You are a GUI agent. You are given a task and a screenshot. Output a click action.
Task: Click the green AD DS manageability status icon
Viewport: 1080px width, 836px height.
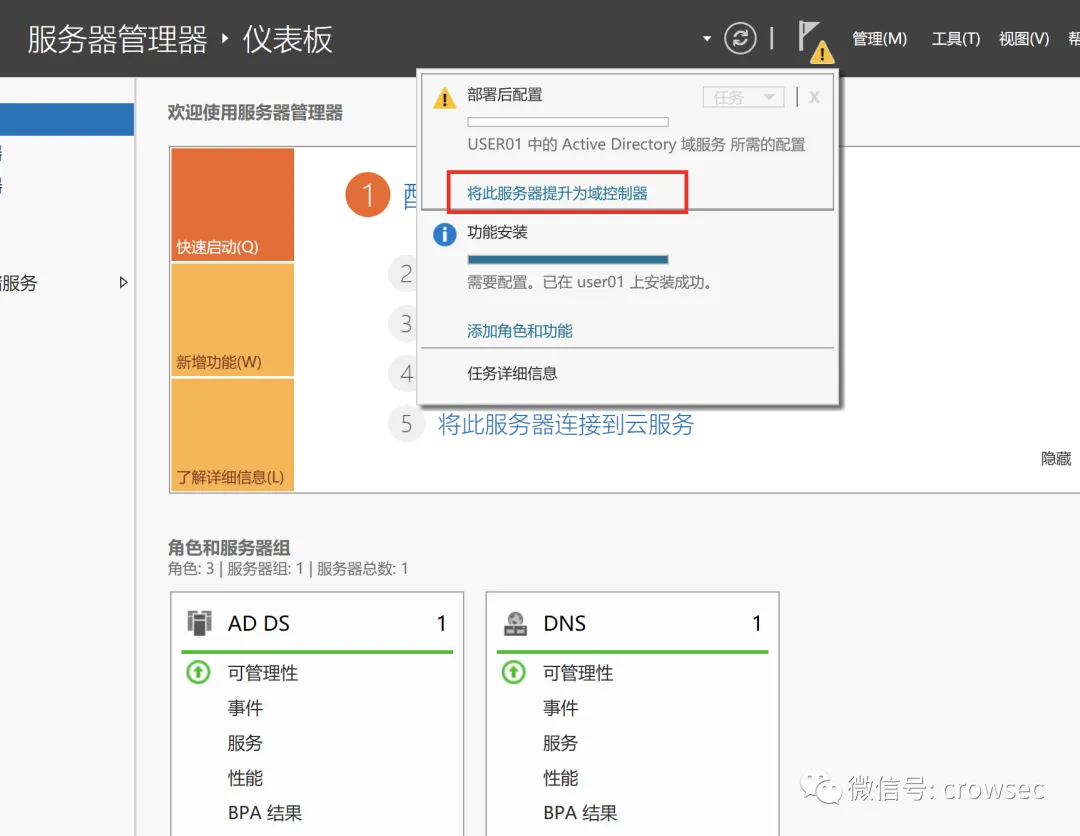199,673
